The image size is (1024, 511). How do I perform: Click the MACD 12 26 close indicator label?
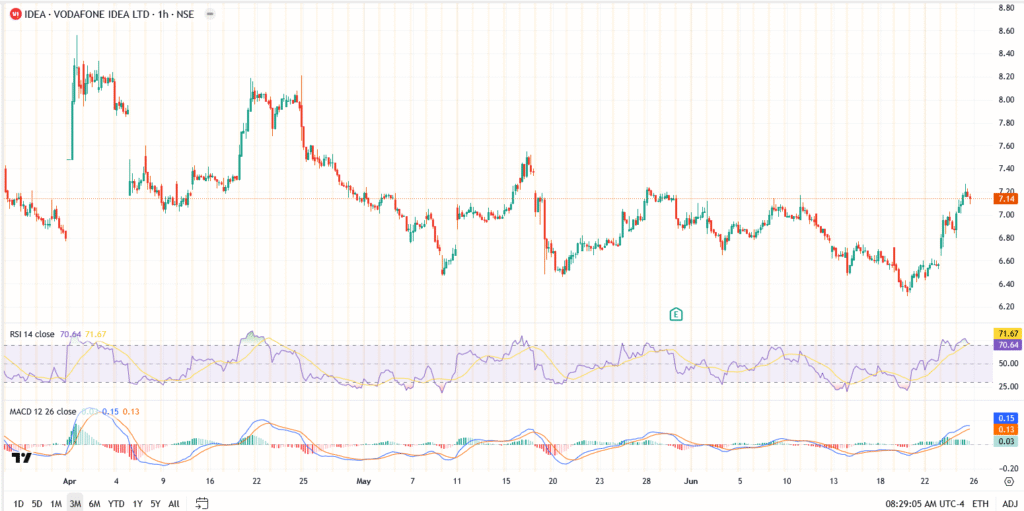tap(40, 412)
